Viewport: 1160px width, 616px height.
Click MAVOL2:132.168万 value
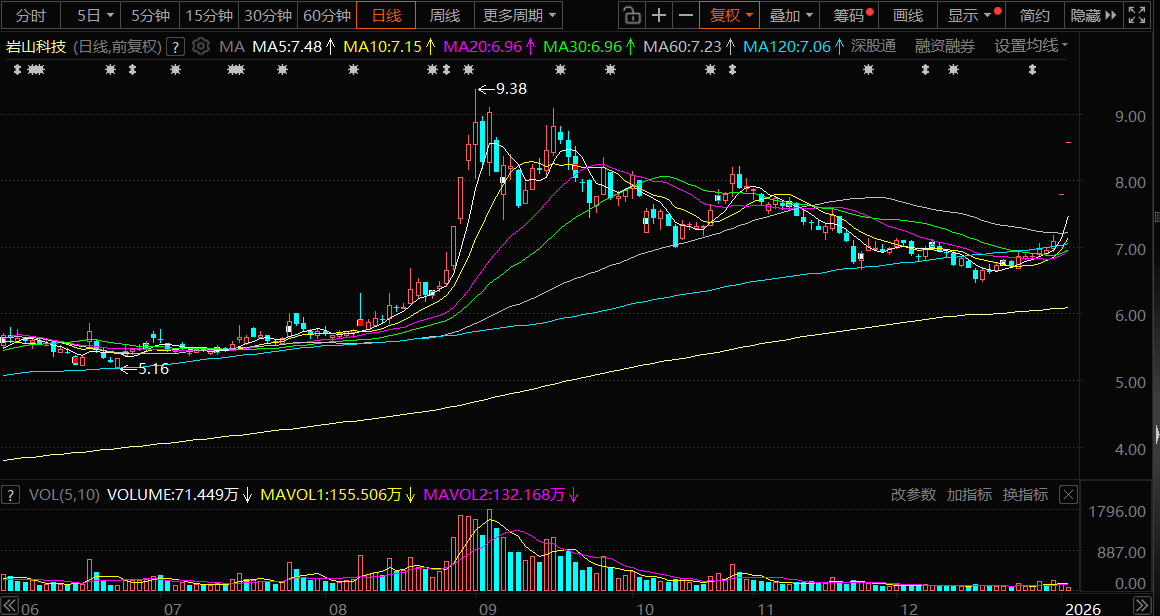click(493, 495)
